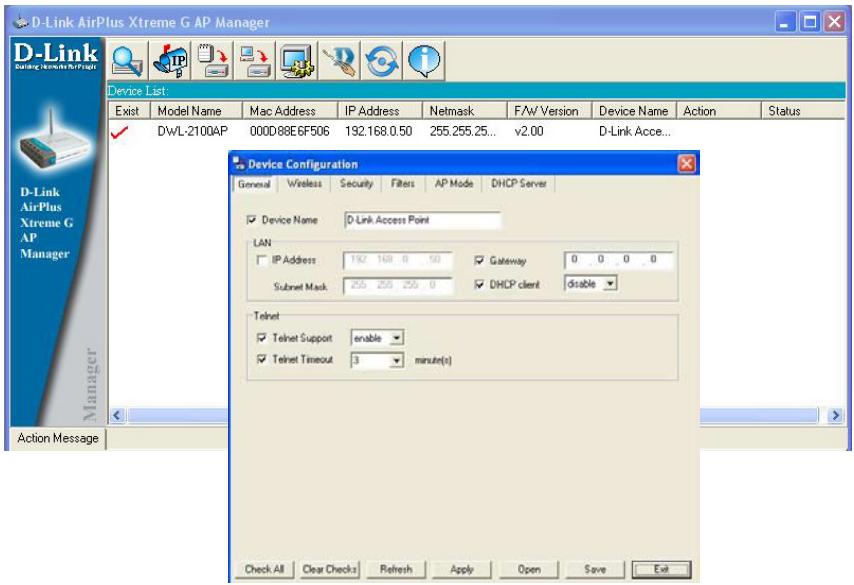Click the Exist column header
854x585 pixels.
pyautogui.click(x=129, y=111)
